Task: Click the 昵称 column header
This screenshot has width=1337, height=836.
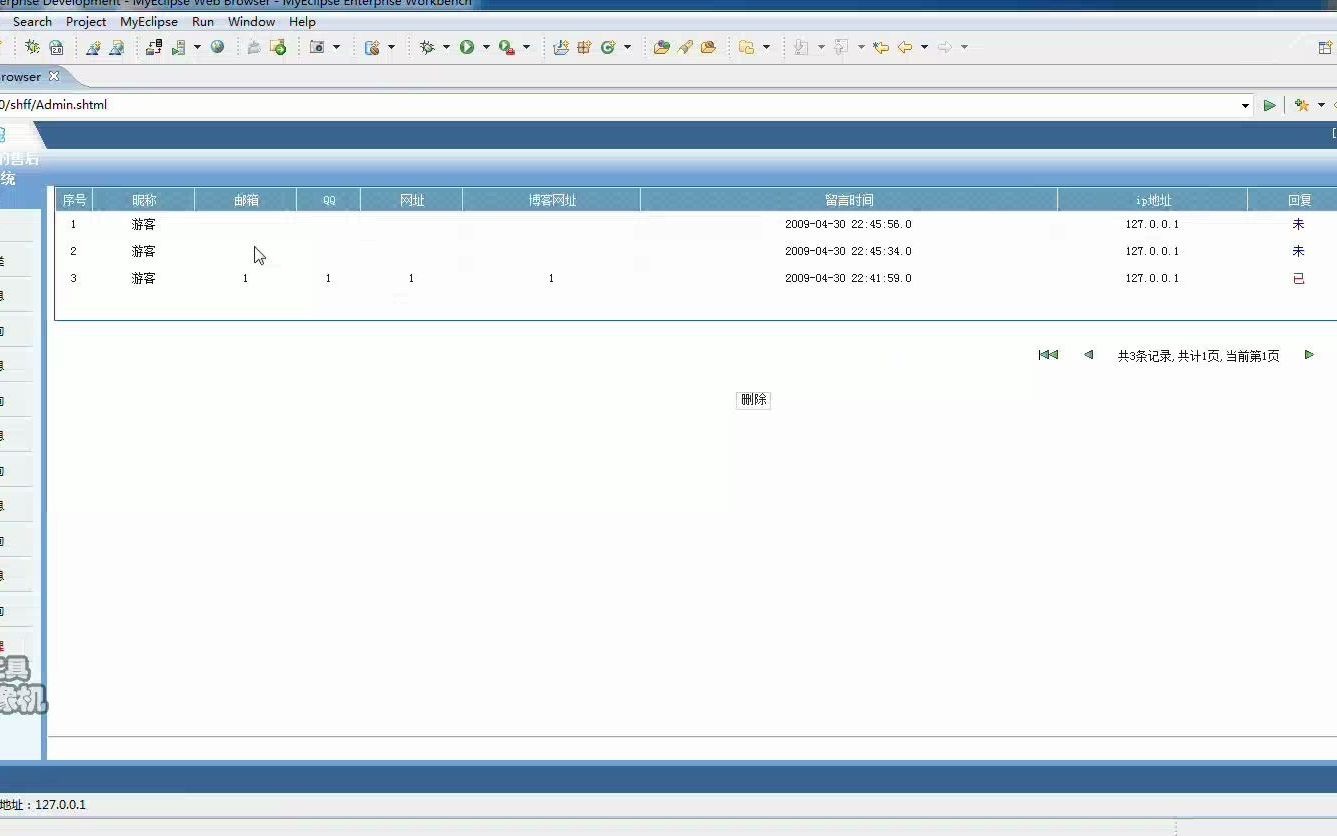Action: click(144, 200)
